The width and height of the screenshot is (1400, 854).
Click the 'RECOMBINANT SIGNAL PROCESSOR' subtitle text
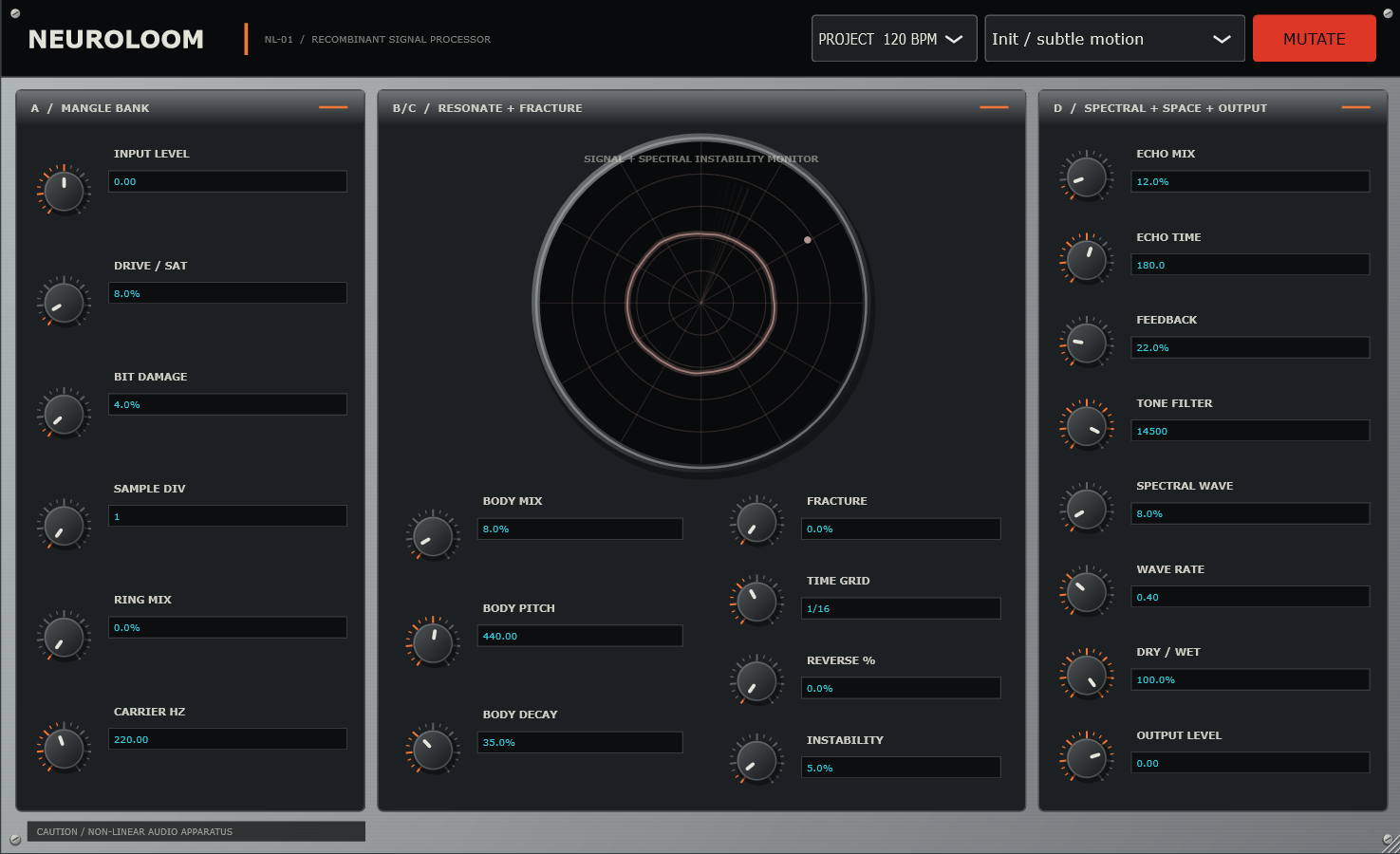(401, 39)
